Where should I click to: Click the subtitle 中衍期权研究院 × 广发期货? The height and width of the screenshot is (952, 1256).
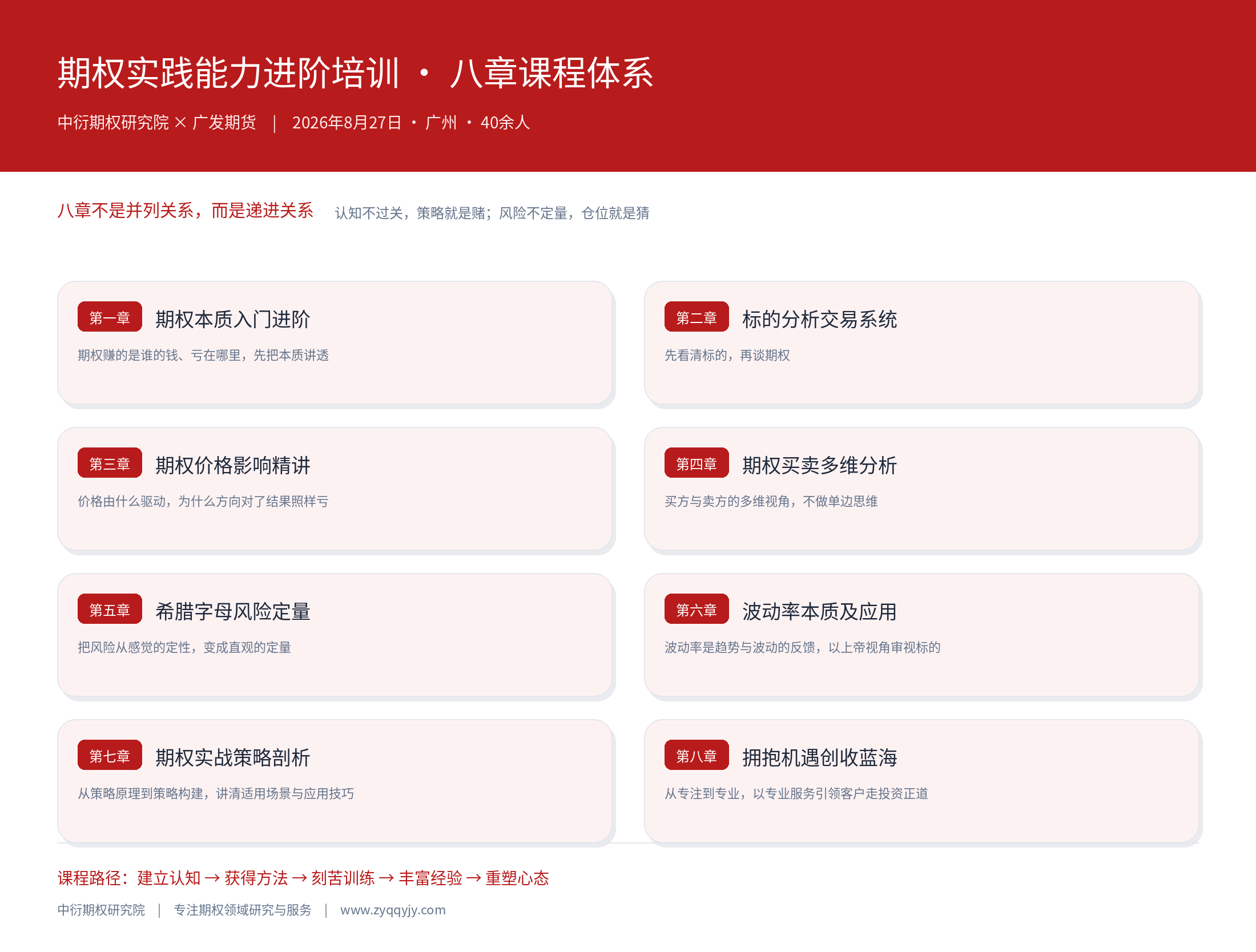click(156, 122)
